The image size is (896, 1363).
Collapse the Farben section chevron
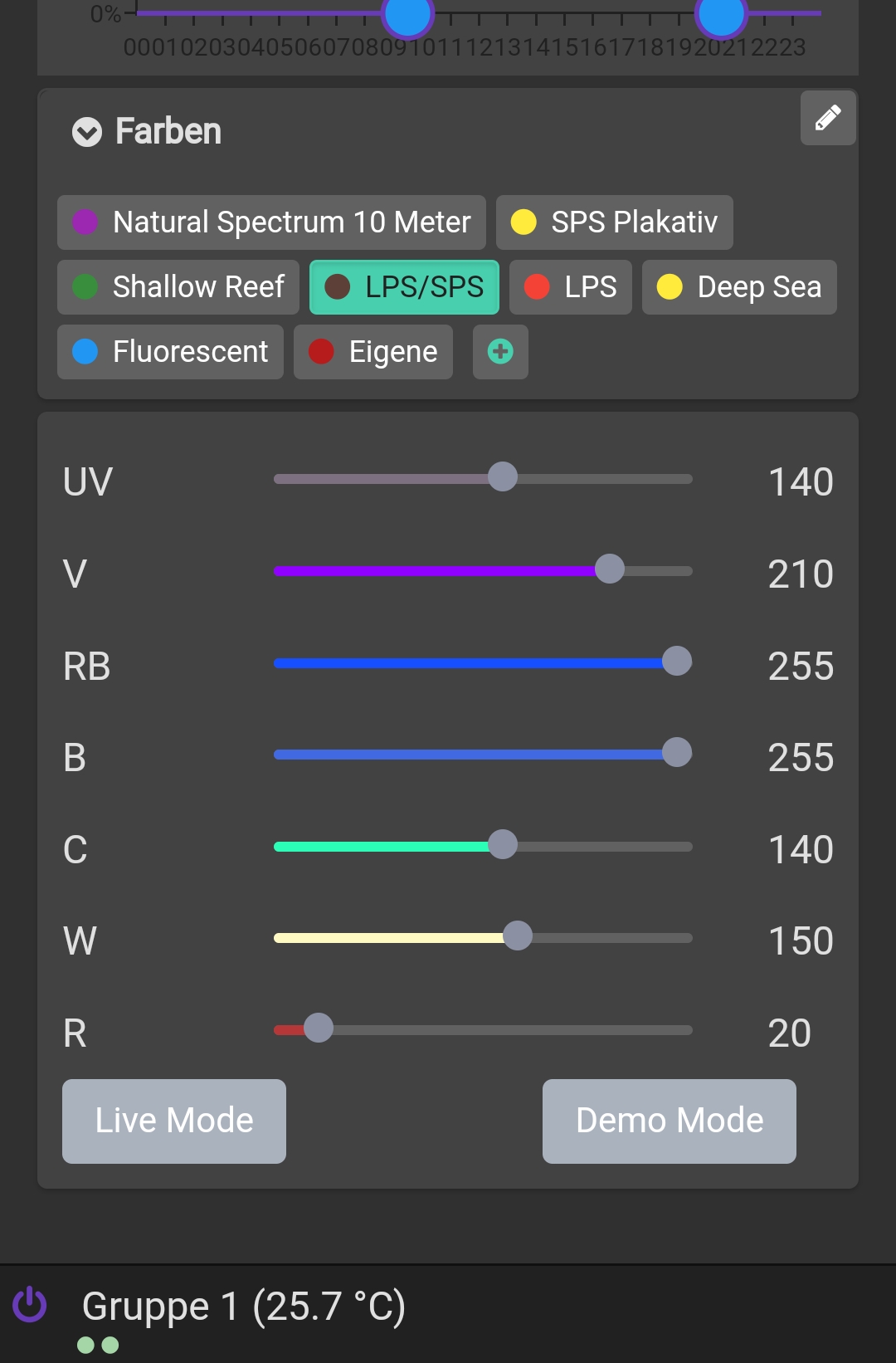coord(87,132)
